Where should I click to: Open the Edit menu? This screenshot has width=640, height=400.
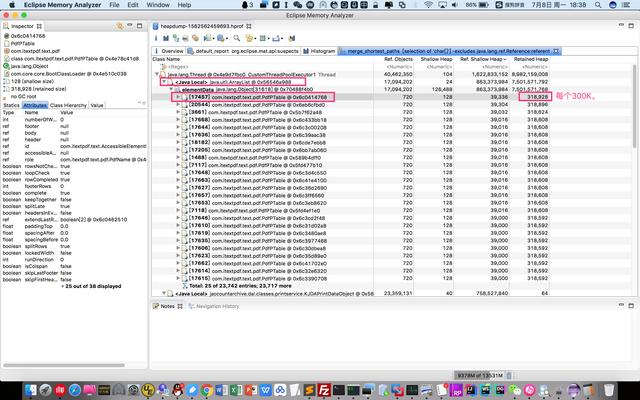coord(133,5)
